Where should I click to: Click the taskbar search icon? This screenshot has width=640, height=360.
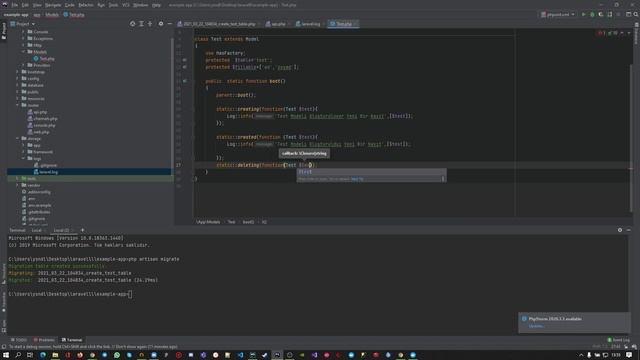18,355
